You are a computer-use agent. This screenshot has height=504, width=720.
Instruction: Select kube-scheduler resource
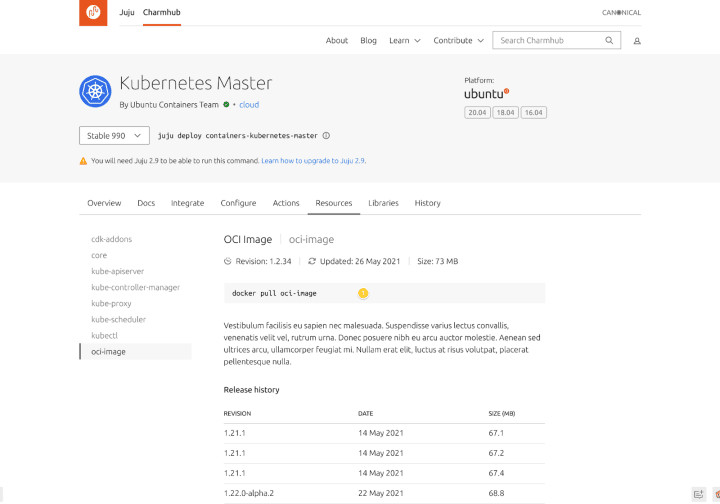(x=118, y=319)
